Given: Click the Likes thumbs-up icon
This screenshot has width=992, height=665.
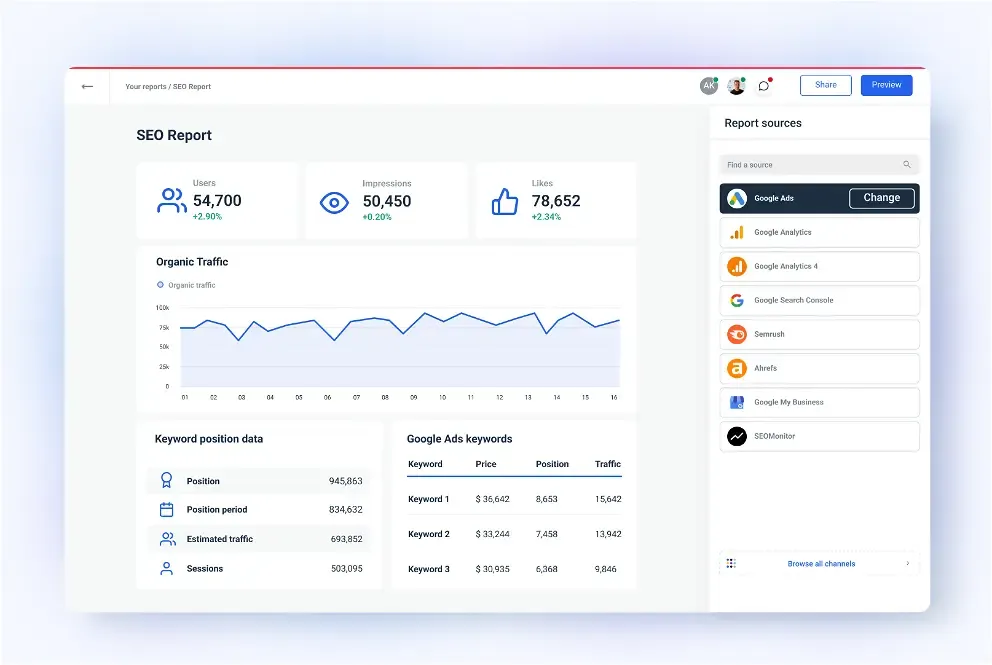Looking at the screenshot, I should [x=504, y=201].
